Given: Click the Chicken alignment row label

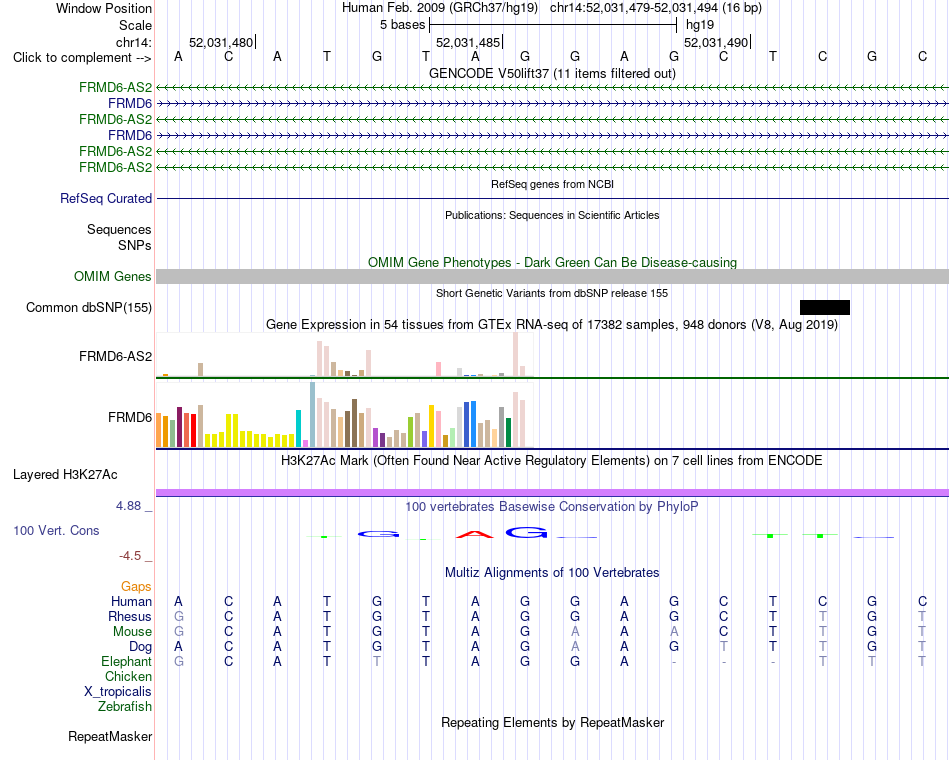Looking at the screenshot, I should pyautogui.click(x=128, y=676).
